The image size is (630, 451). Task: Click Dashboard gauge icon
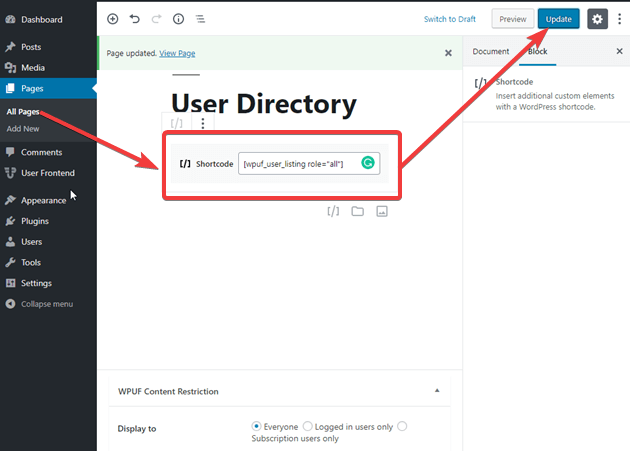tap(10, 19)
